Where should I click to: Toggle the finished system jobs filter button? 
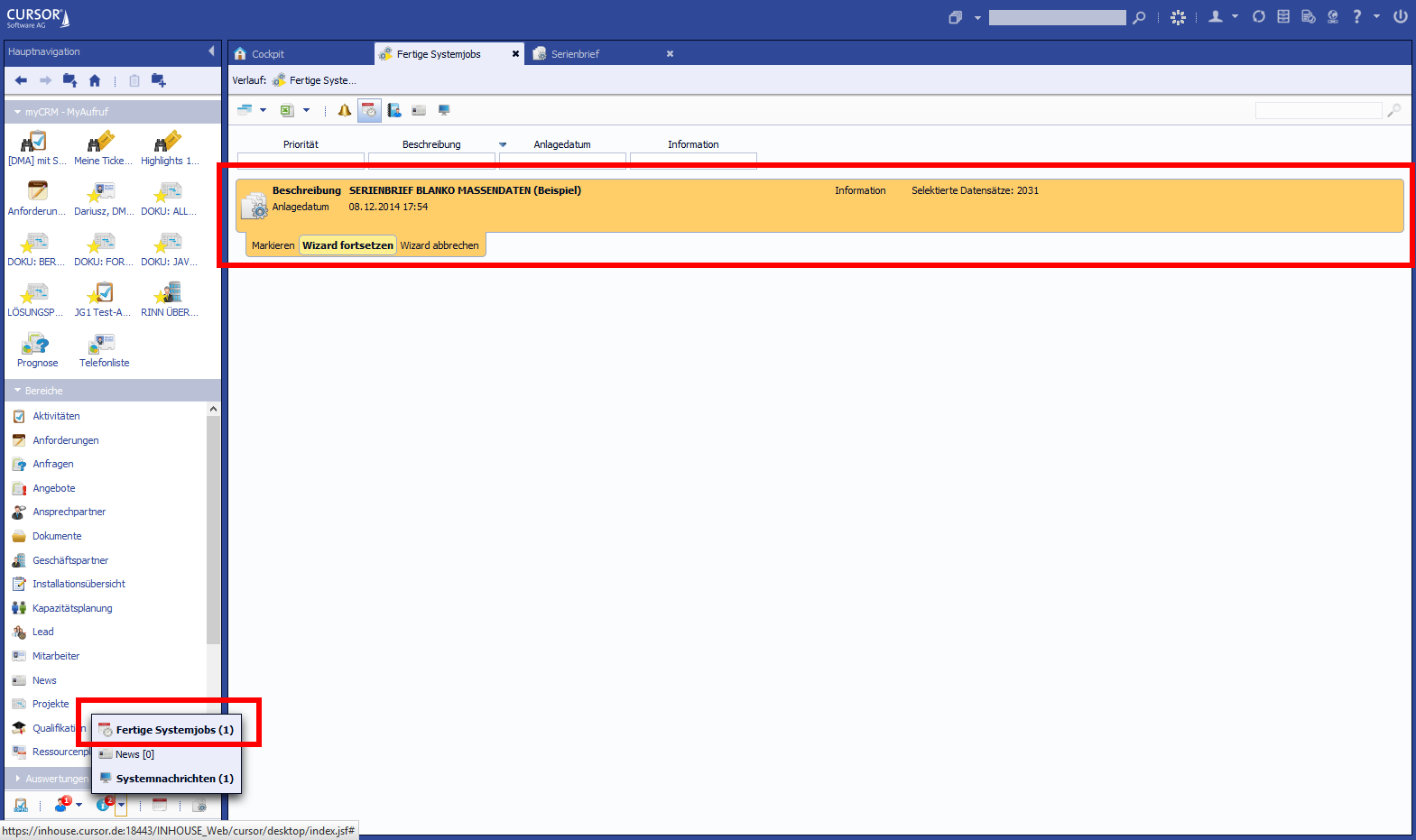point(369,110)
